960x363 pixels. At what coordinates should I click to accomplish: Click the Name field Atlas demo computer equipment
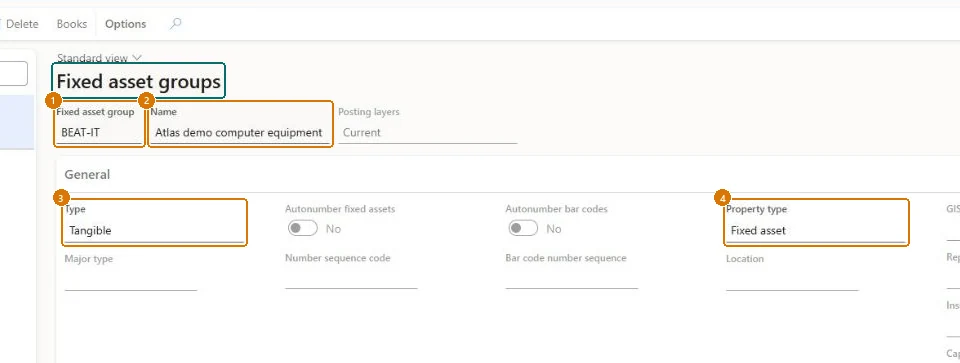(x=240, y=132)
